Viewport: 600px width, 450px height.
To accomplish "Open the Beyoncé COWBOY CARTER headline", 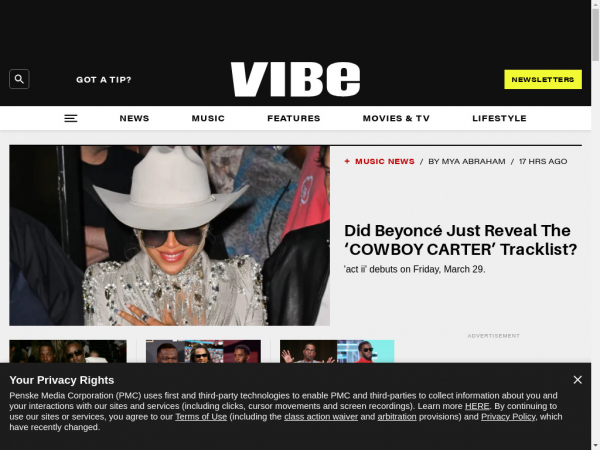I will pos(461,240).
